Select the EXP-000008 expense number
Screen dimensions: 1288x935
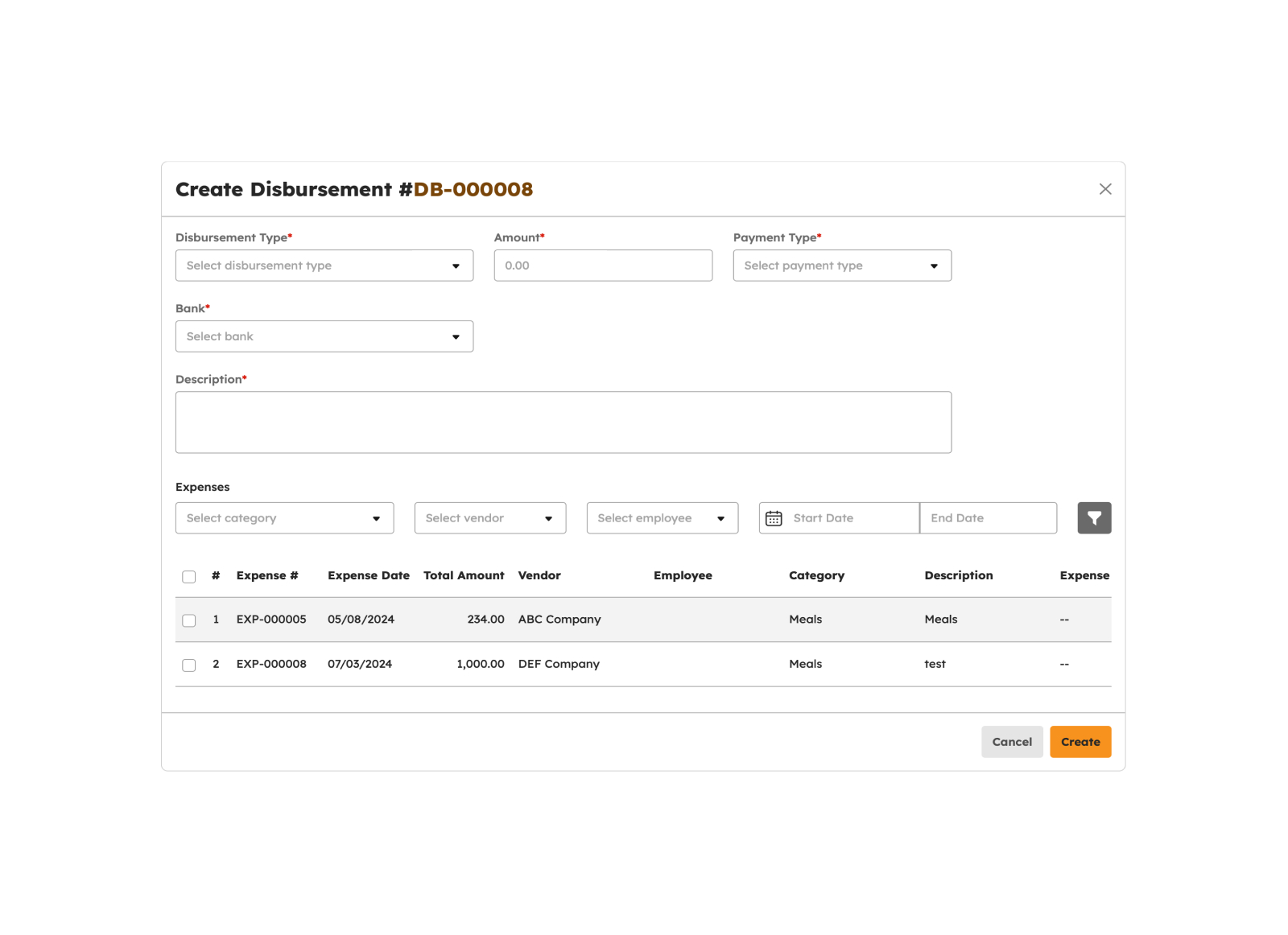tap(271, 664)
